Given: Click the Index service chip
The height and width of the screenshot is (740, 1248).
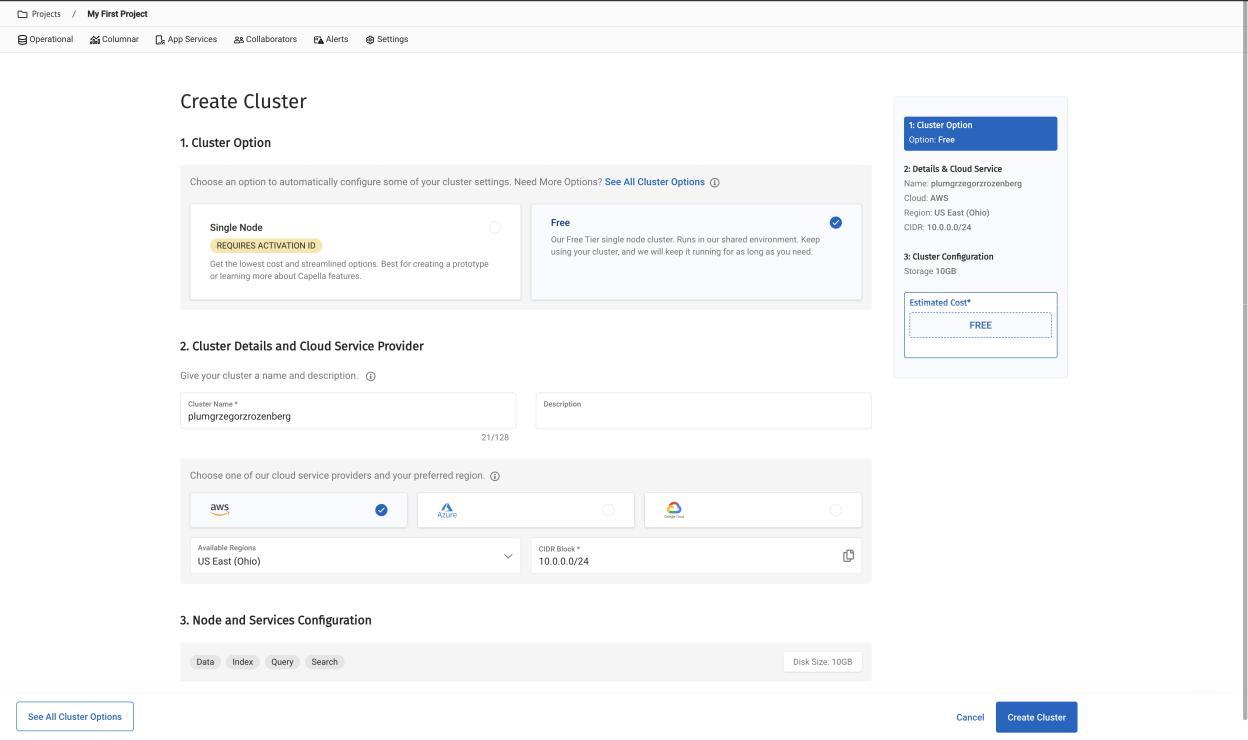Looking at the screenshot, I should (243, 662).
